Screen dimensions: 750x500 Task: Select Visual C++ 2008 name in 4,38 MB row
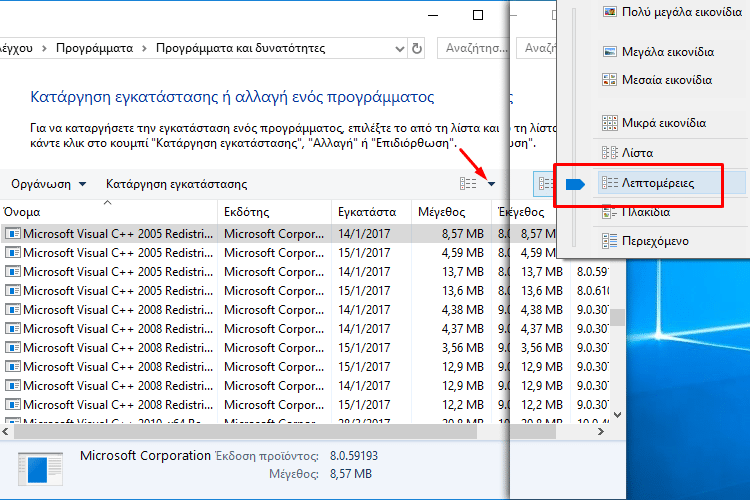[x=118, y=310]
